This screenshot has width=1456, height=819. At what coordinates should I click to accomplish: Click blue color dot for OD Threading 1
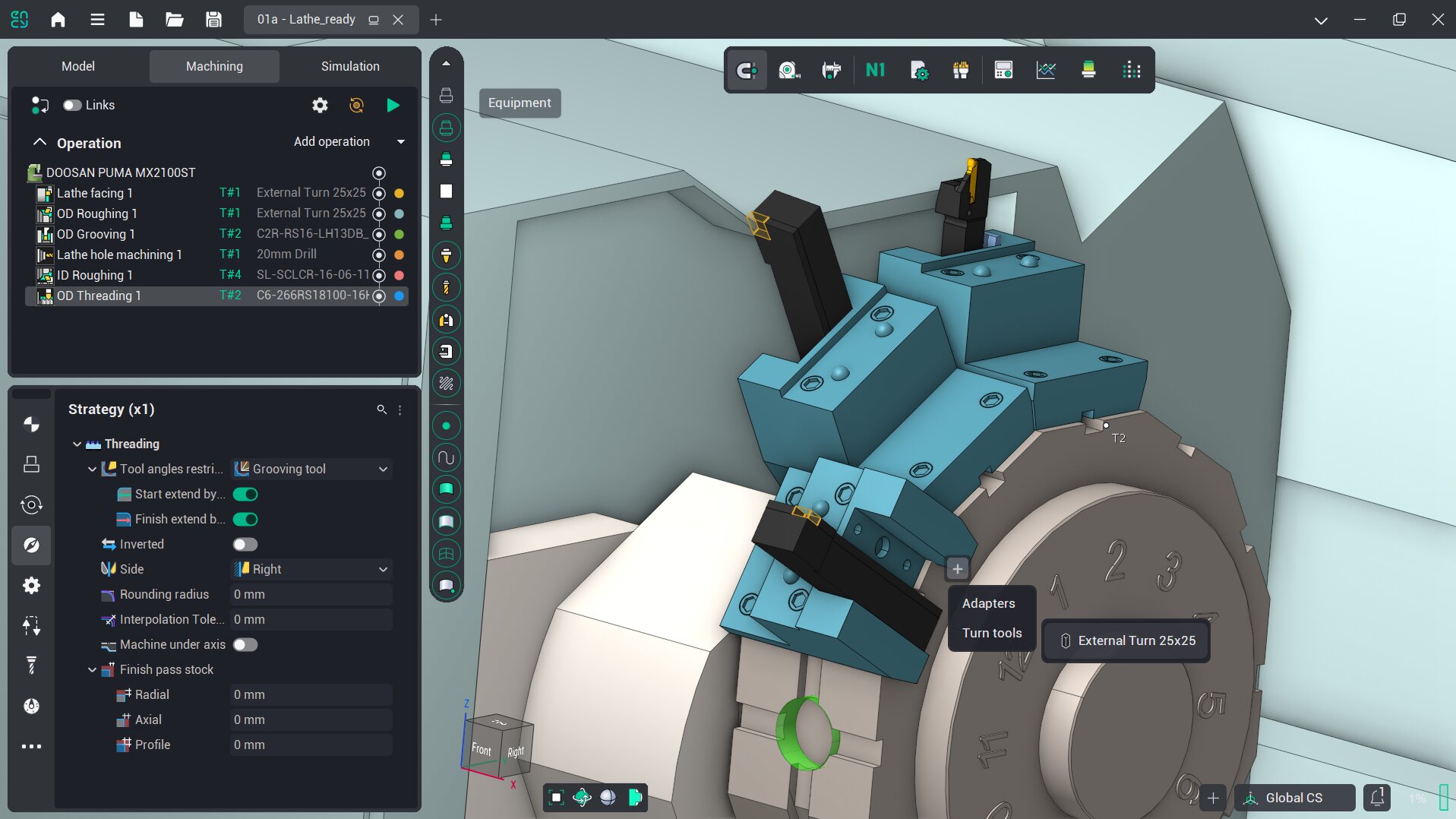coord(400,296)
